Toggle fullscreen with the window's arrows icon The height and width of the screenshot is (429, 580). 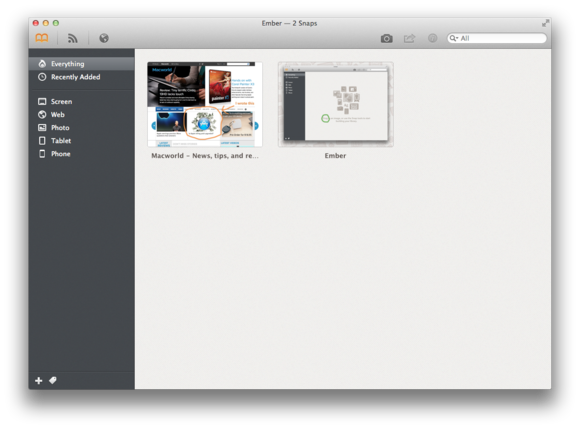545,23
